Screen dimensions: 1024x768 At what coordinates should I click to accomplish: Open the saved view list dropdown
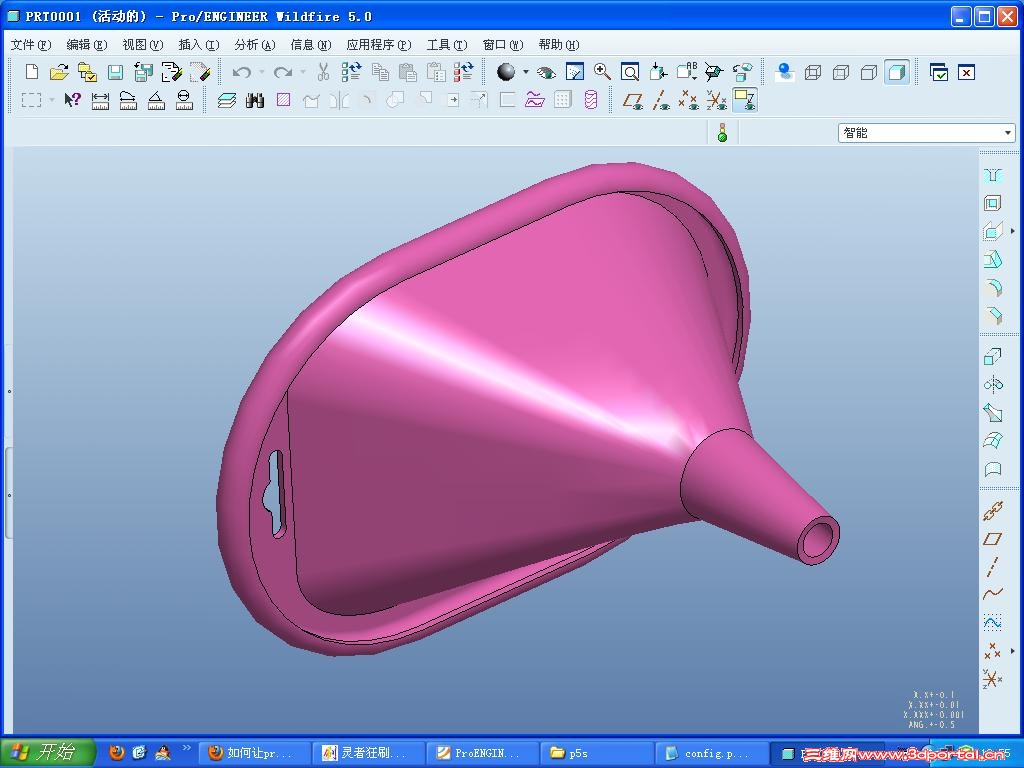click(x=686, y=72)
